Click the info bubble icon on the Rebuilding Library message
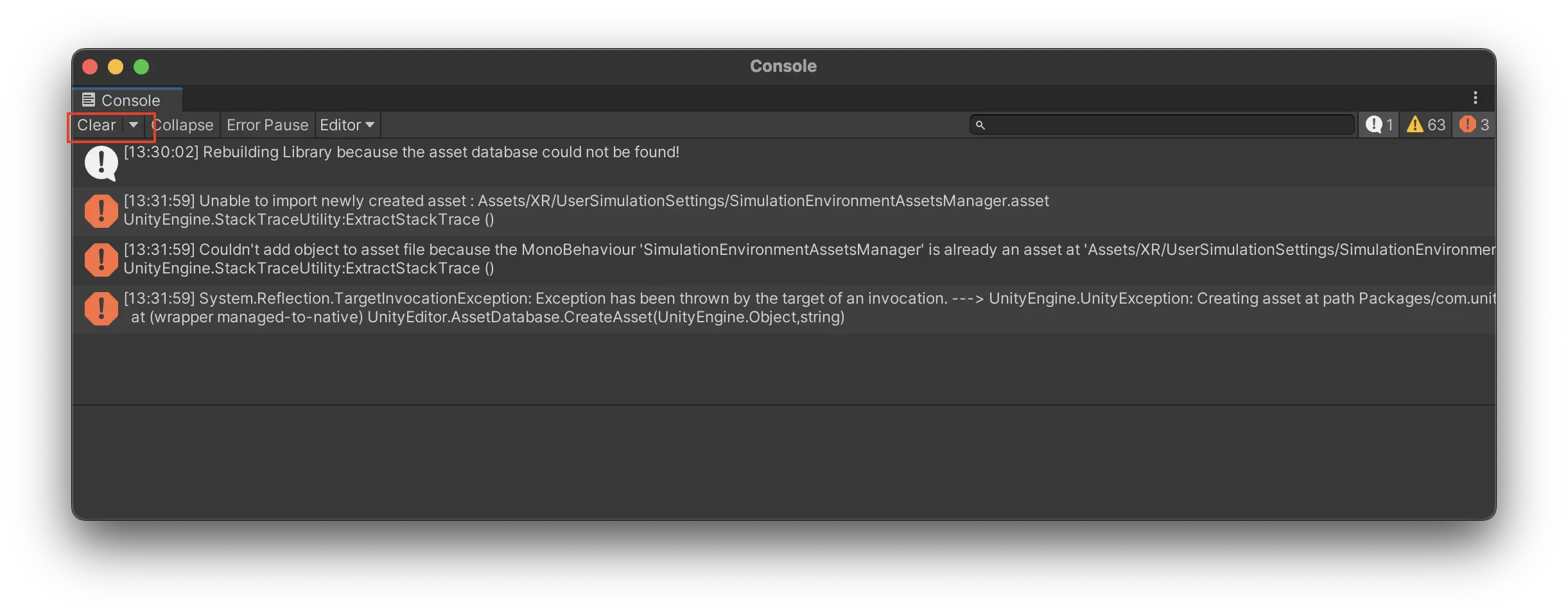Image resolution: width=1568 pixels, height=615 pixels. pyautogui.click(x=101, y=162)
